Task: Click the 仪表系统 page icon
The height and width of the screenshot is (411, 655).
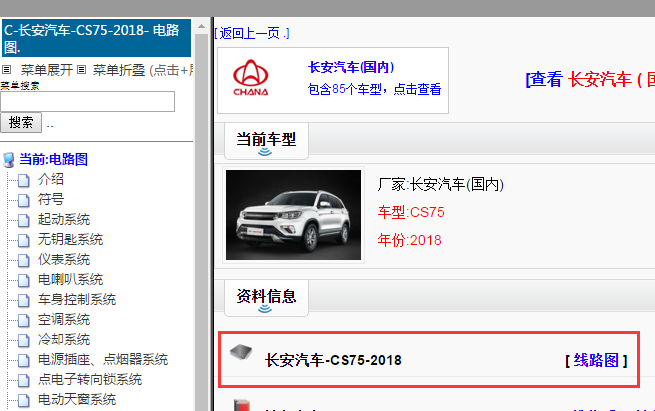Action: pos(24,261)
